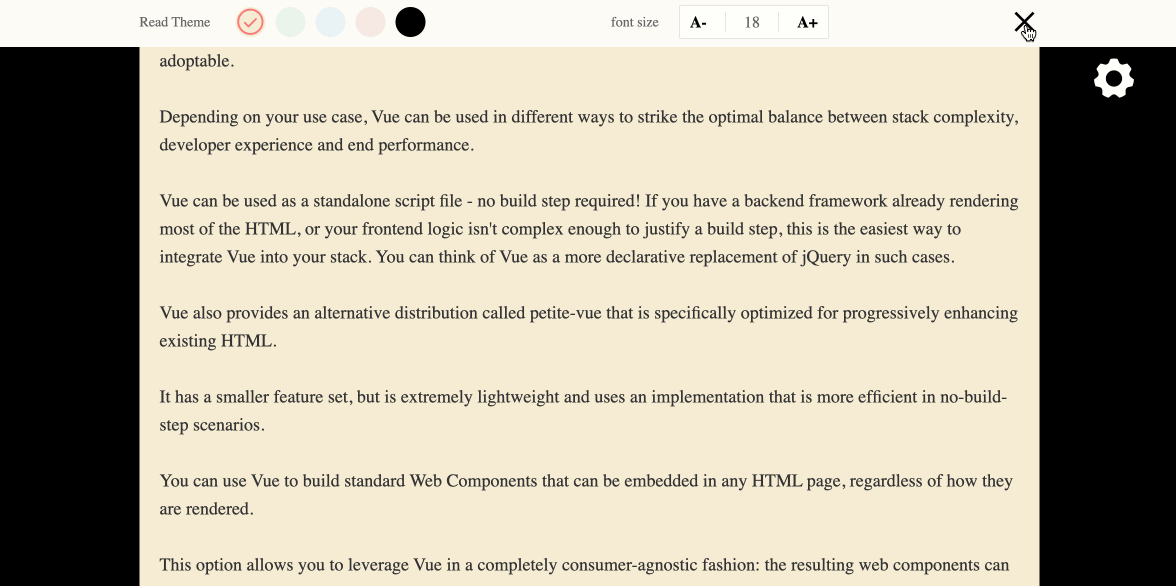This screenshot has width=1176, height=586.
Task: Switch theme to dark mode via black swatch
Action: (x=410, y=21)
